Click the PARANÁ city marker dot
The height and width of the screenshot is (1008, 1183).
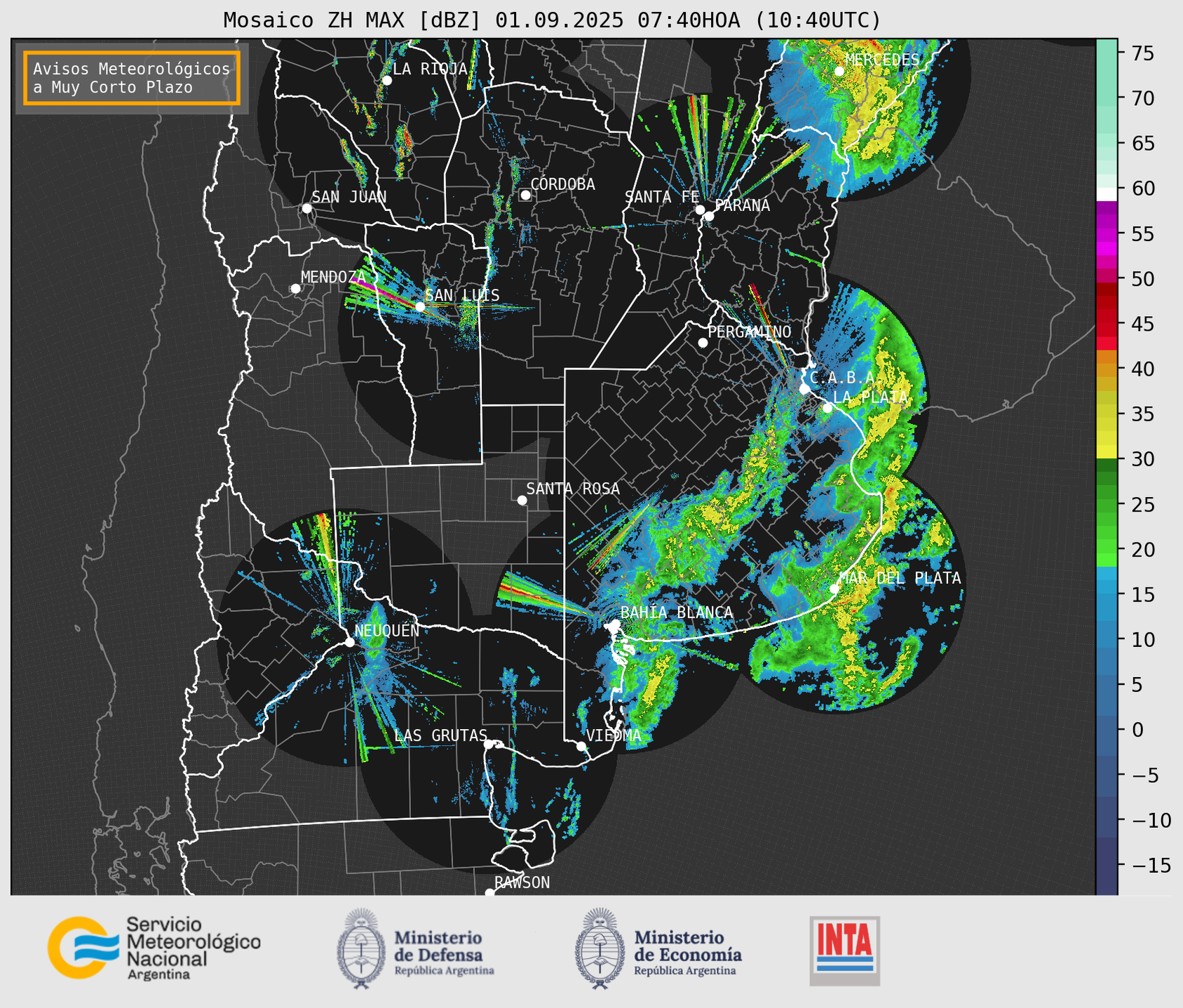pos(709,216)
